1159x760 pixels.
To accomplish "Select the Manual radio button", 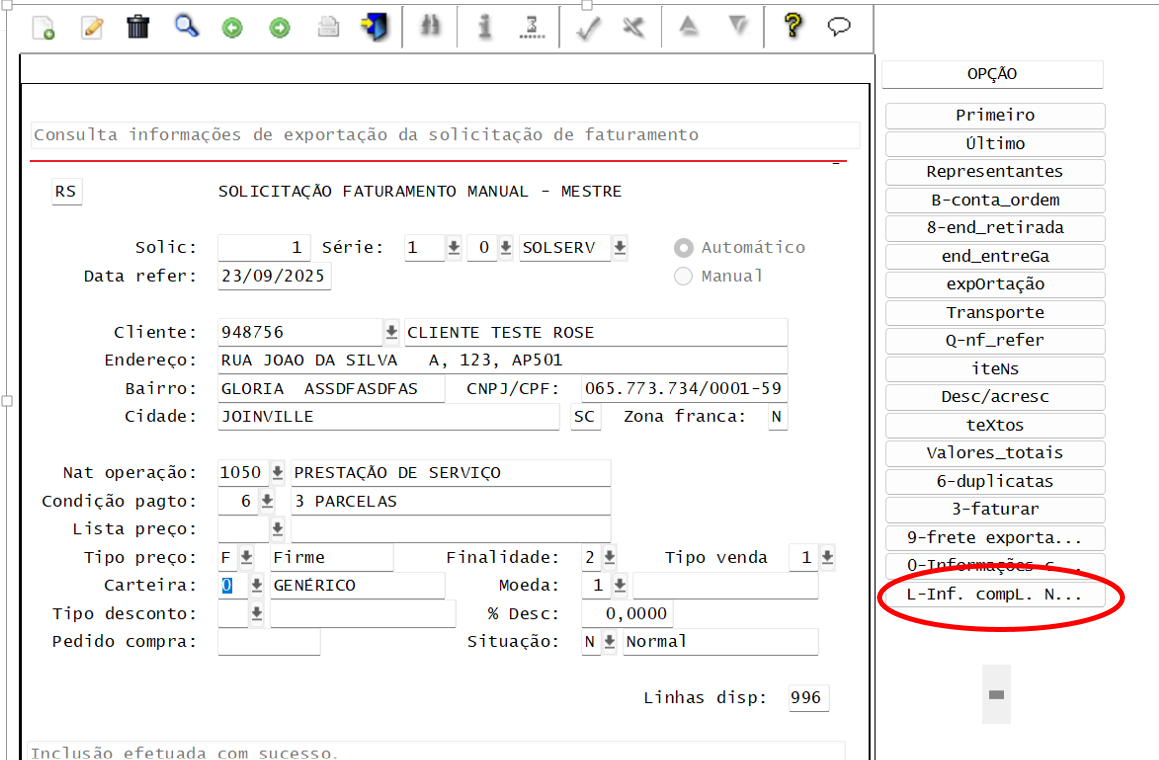I will 684,276.
